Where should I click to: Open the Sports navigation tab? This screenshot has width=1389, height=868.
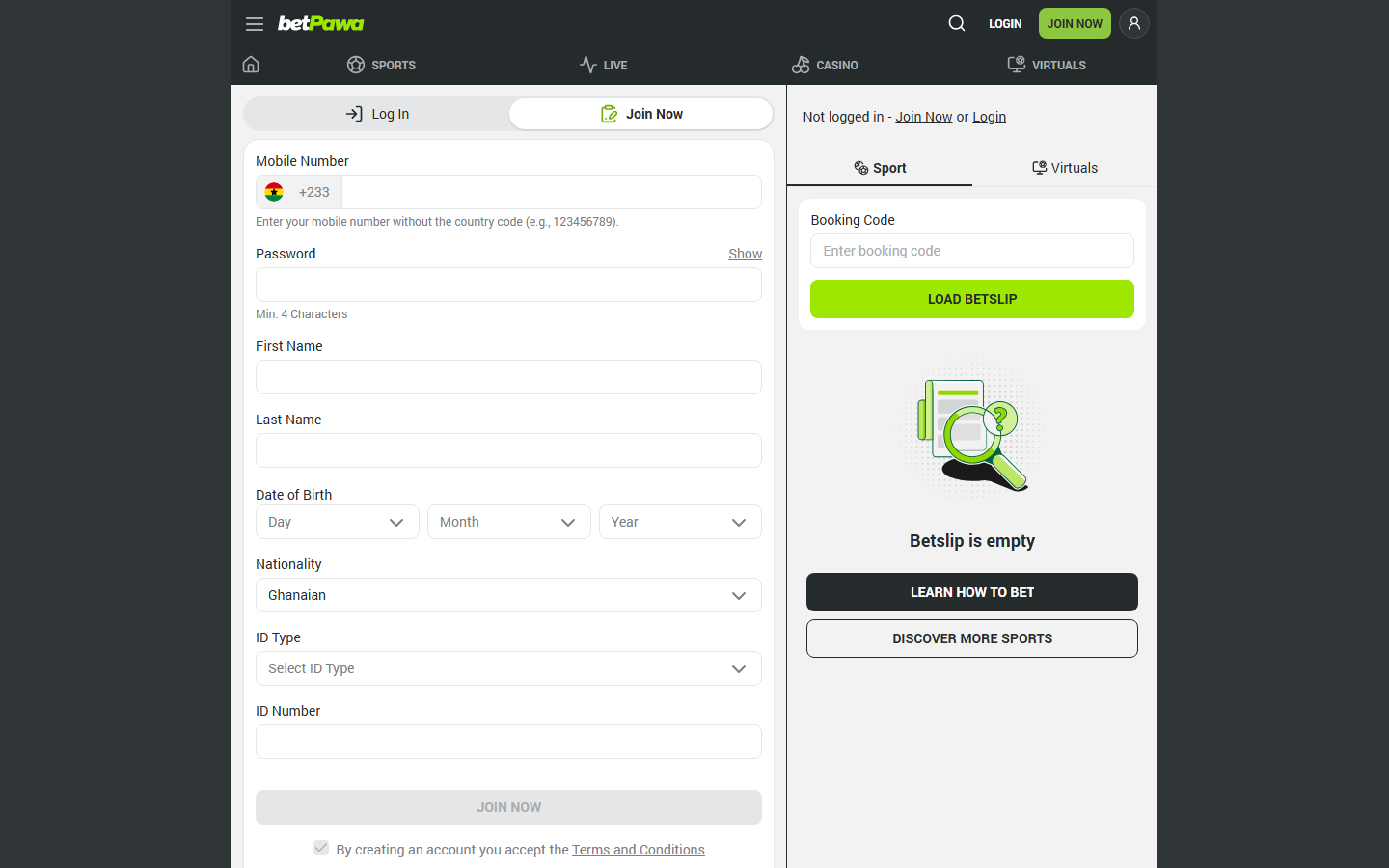point(381,65)
